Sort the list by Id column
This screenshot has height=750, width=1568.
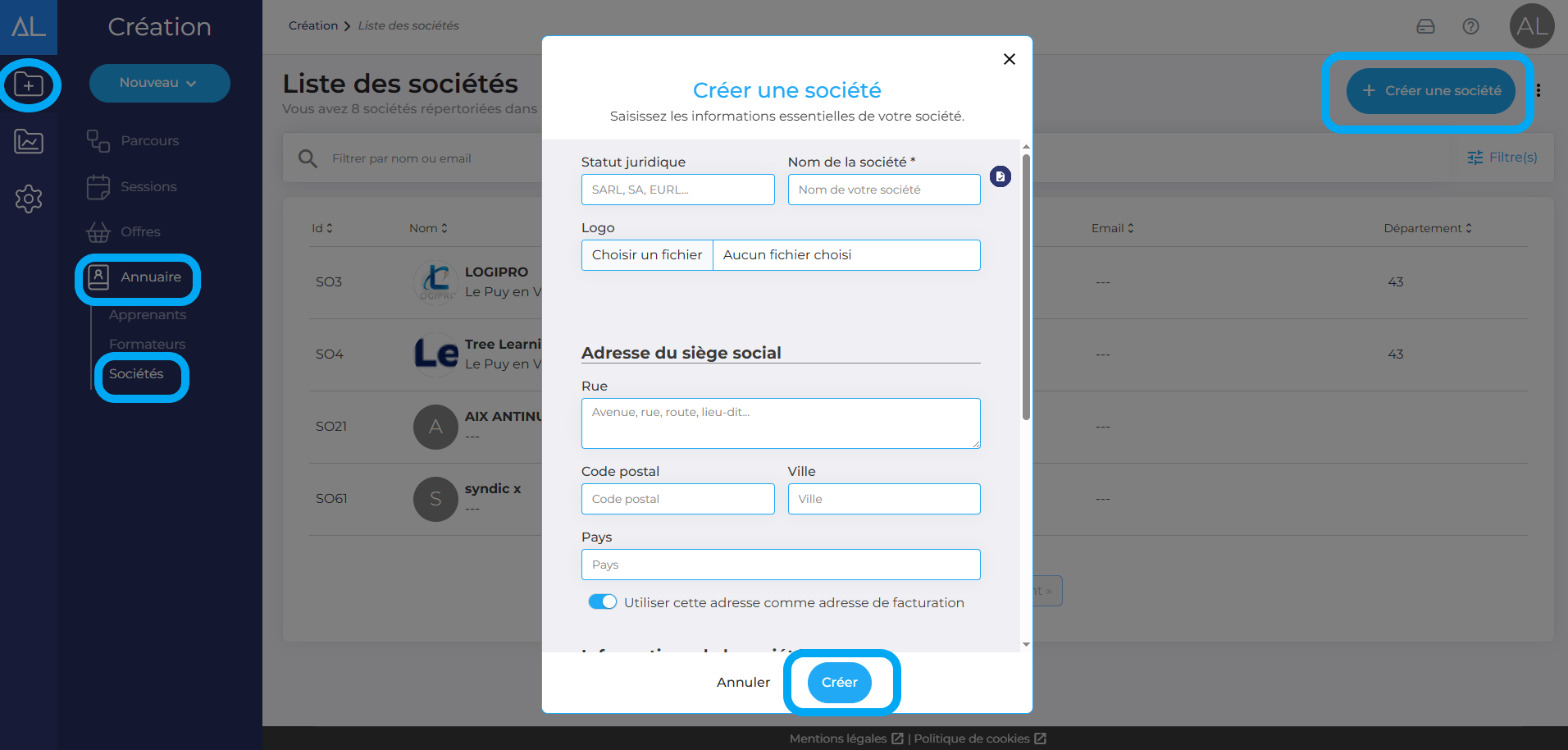coord(321,228)
